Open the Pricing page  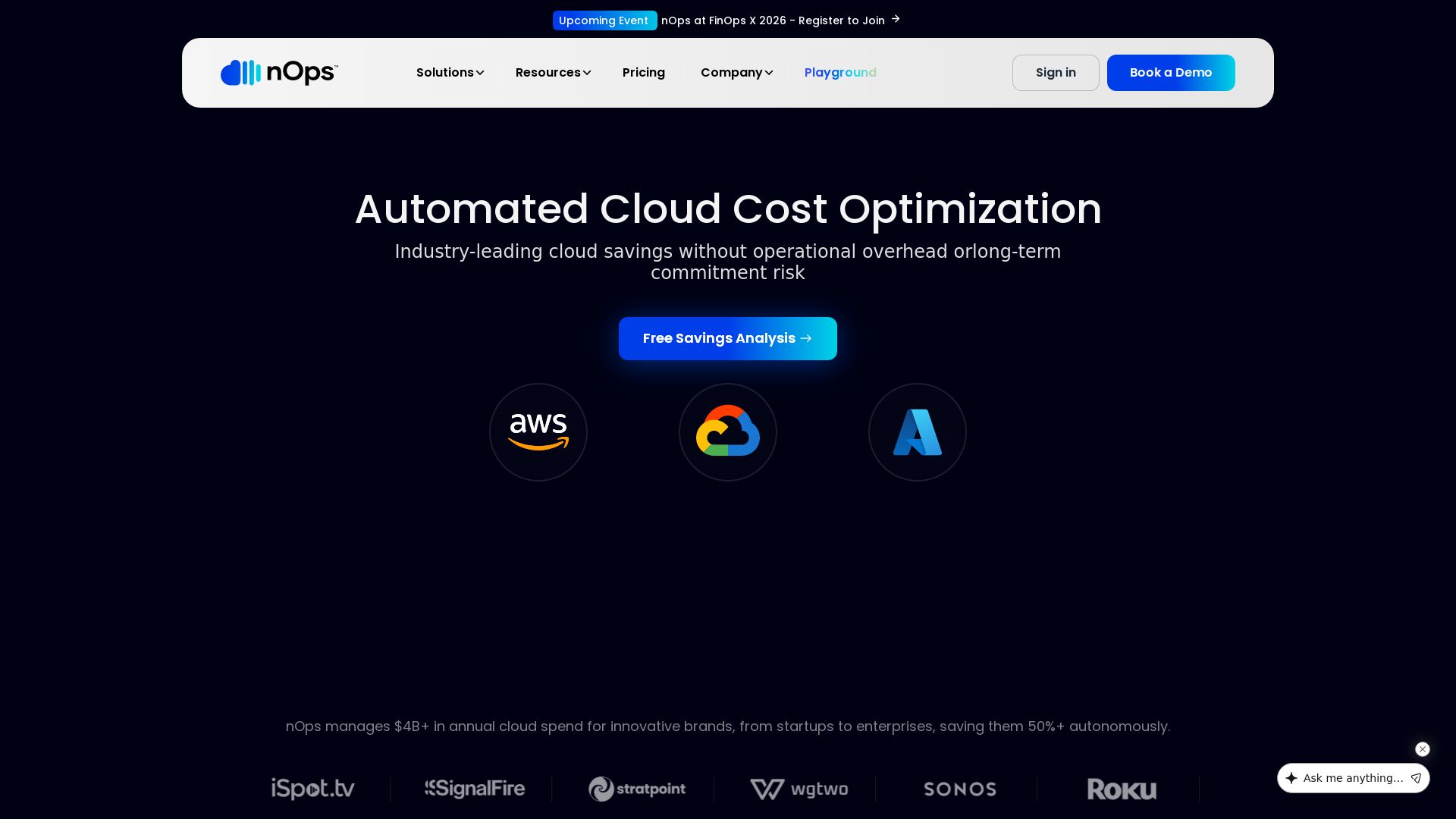point(644,73)
